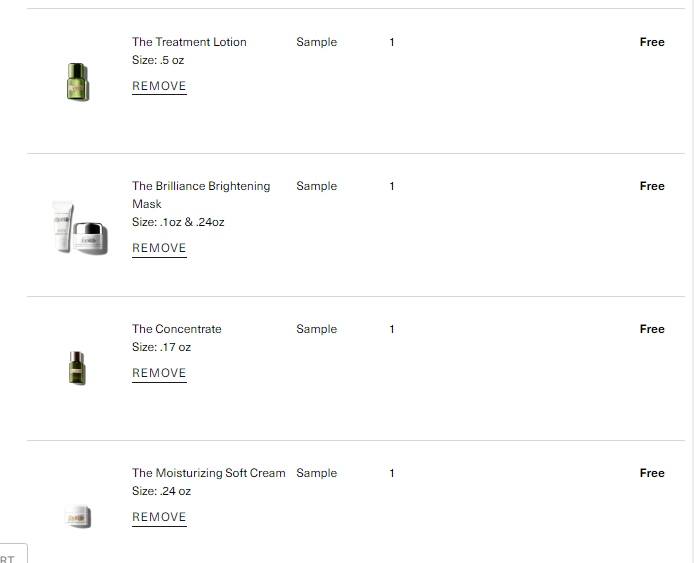
Task: Open The Concentrate bottle thumbnail
Action: 77,368
